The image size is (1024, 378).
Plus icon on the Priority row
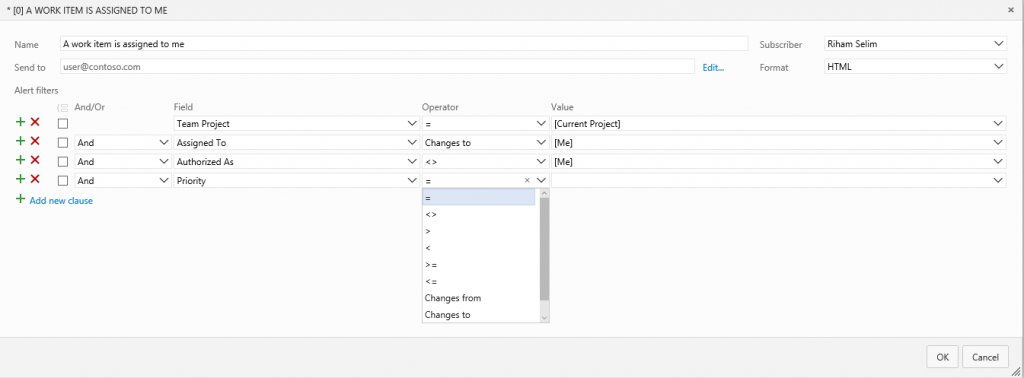point(20,179)
